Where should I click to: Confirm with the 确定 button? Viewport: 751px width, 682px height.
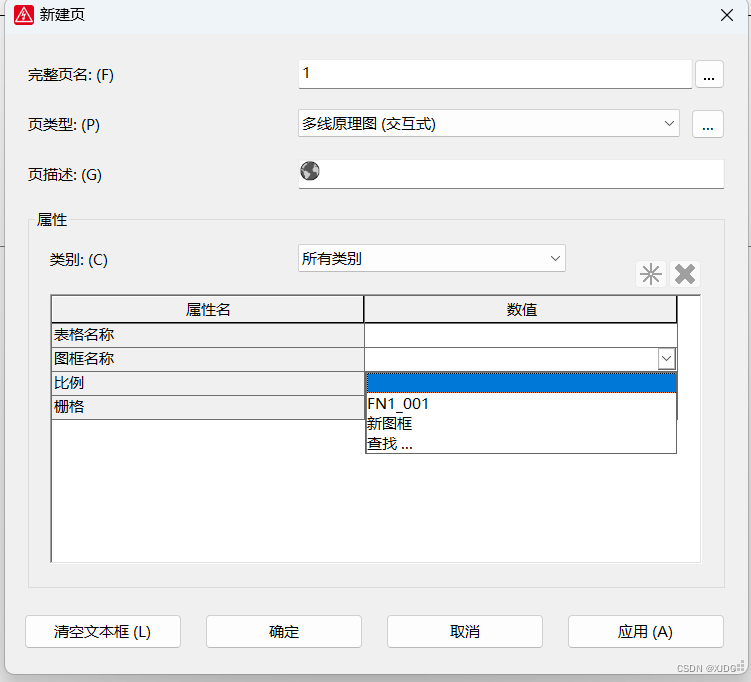pos(284,632)
